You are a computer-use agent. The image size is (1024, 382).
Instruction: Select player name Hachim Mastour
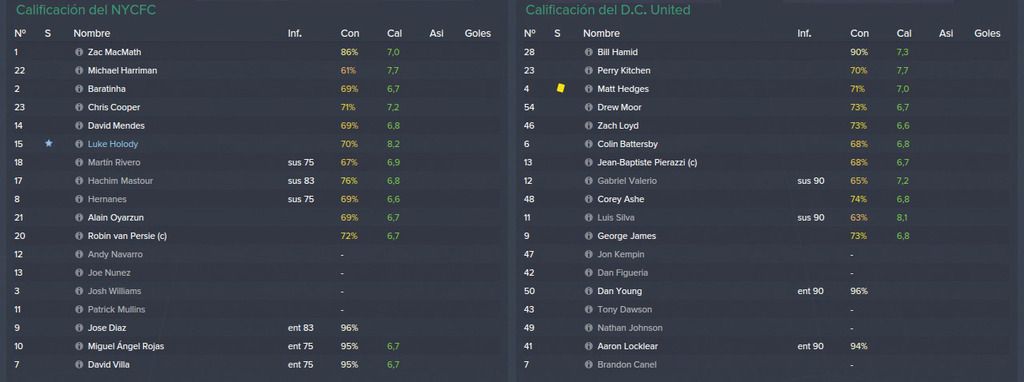pyautogui.click(x=120, y=181)
